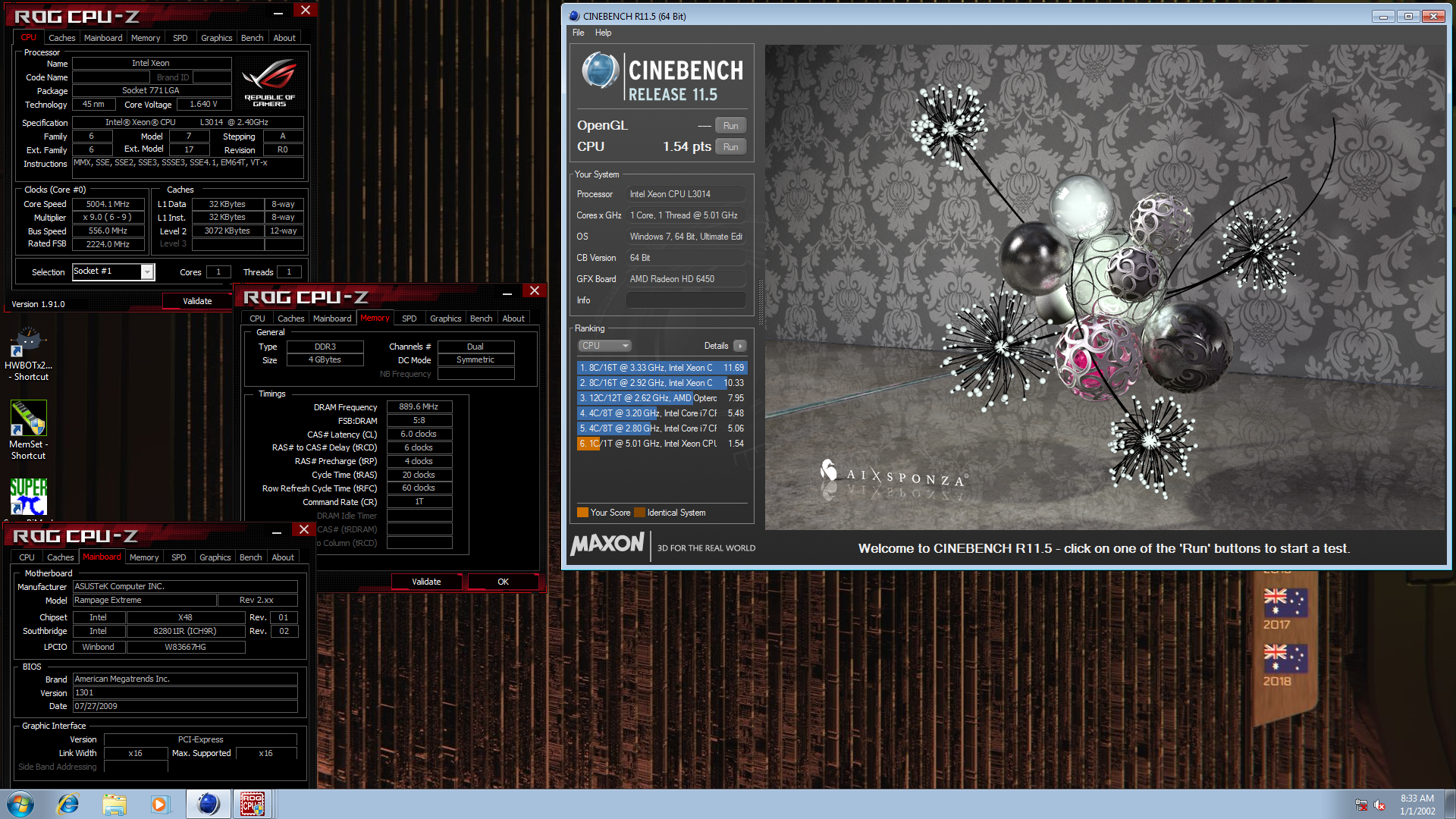Click the muted volume icon in system tray
1456x819 pixels.
point(1379,805)
